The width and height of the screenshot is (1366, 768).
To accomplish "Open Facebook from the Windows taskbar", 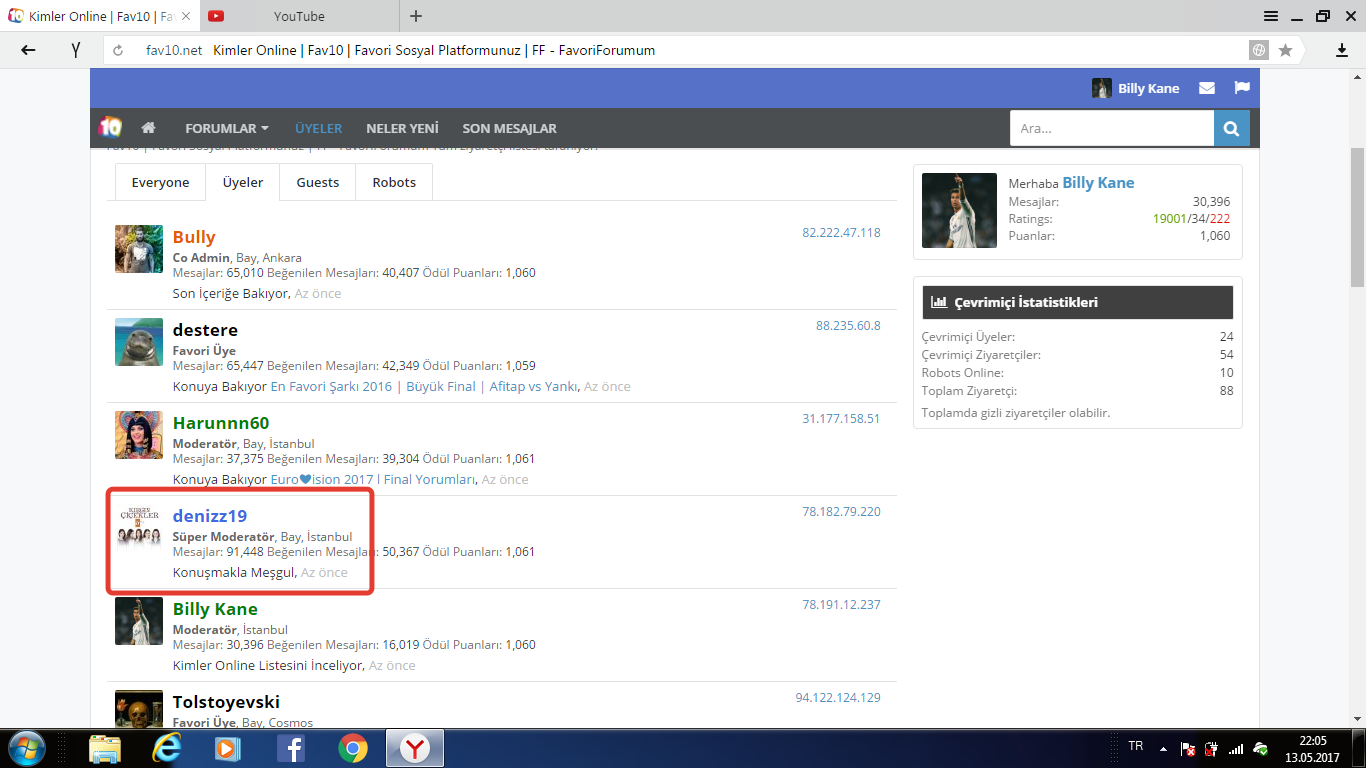I will 291,748.
